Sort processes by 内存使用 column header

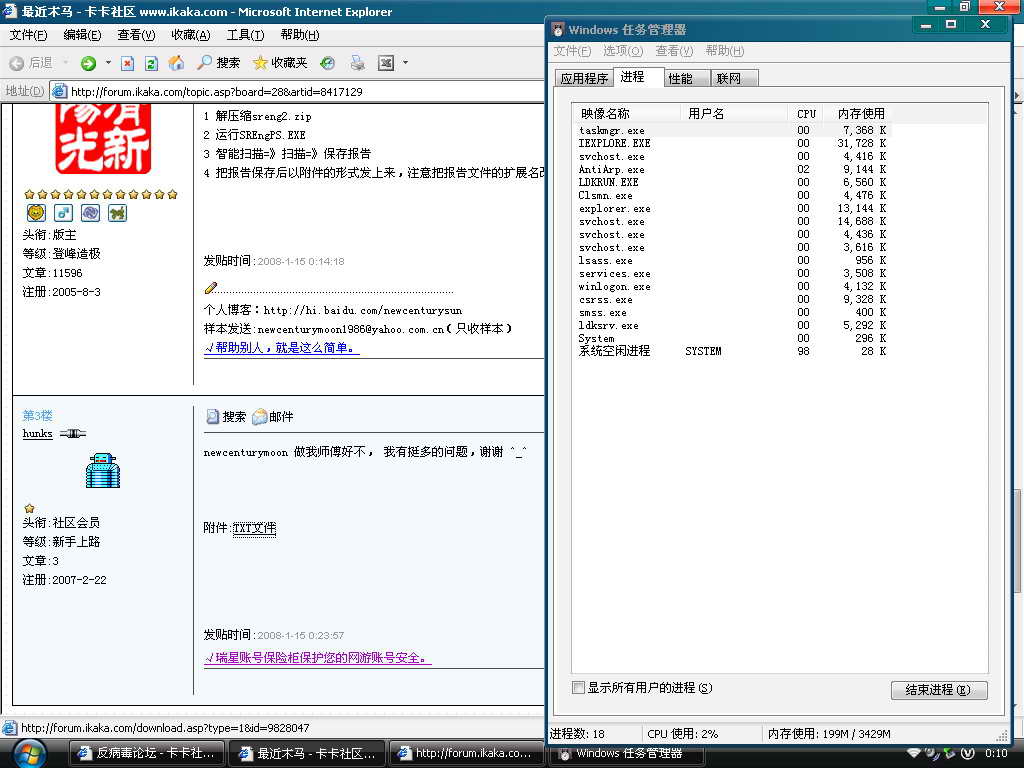click(857, 114)
